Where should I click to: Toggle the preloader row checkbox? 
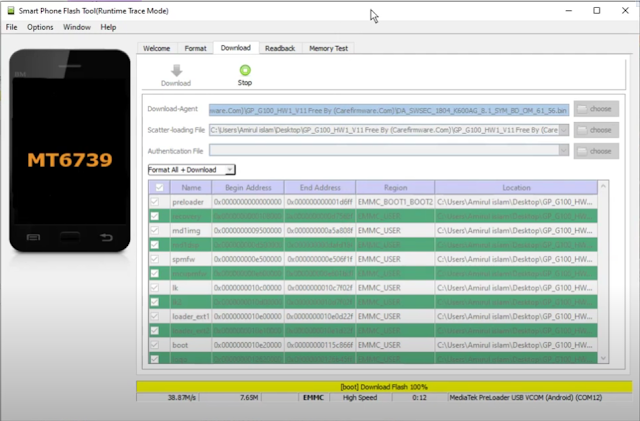(x=155, y=202)
